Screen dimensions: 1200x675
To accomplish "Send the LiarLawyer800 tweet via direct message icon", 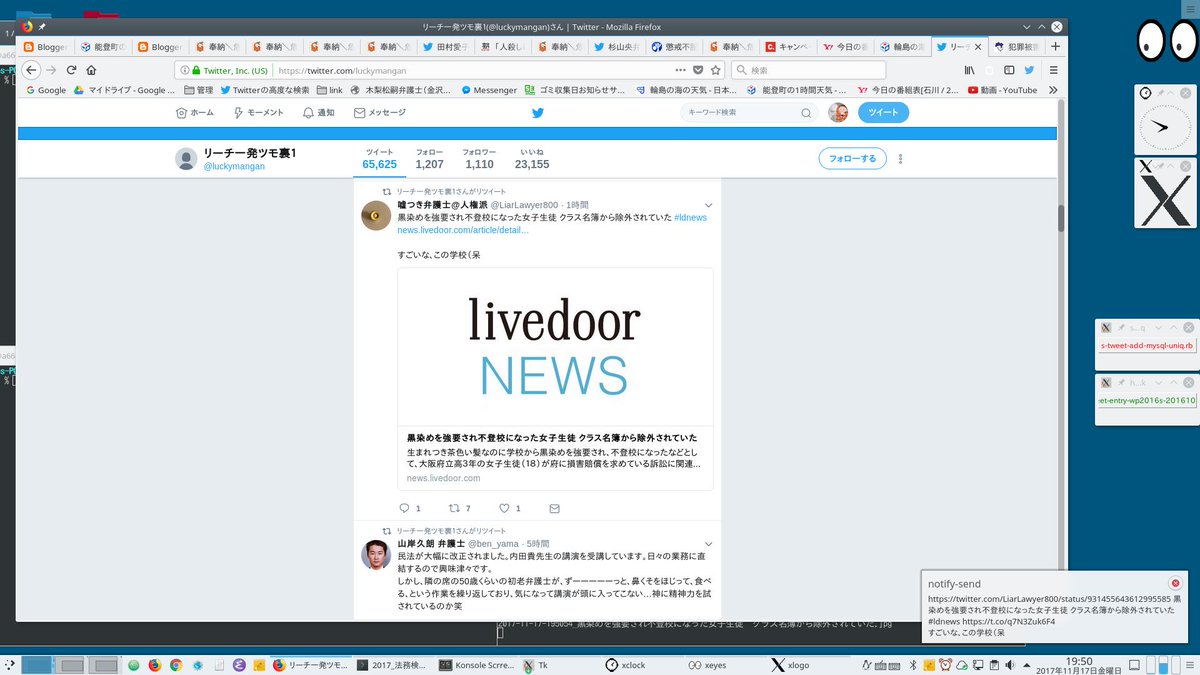I will [554, 508].
